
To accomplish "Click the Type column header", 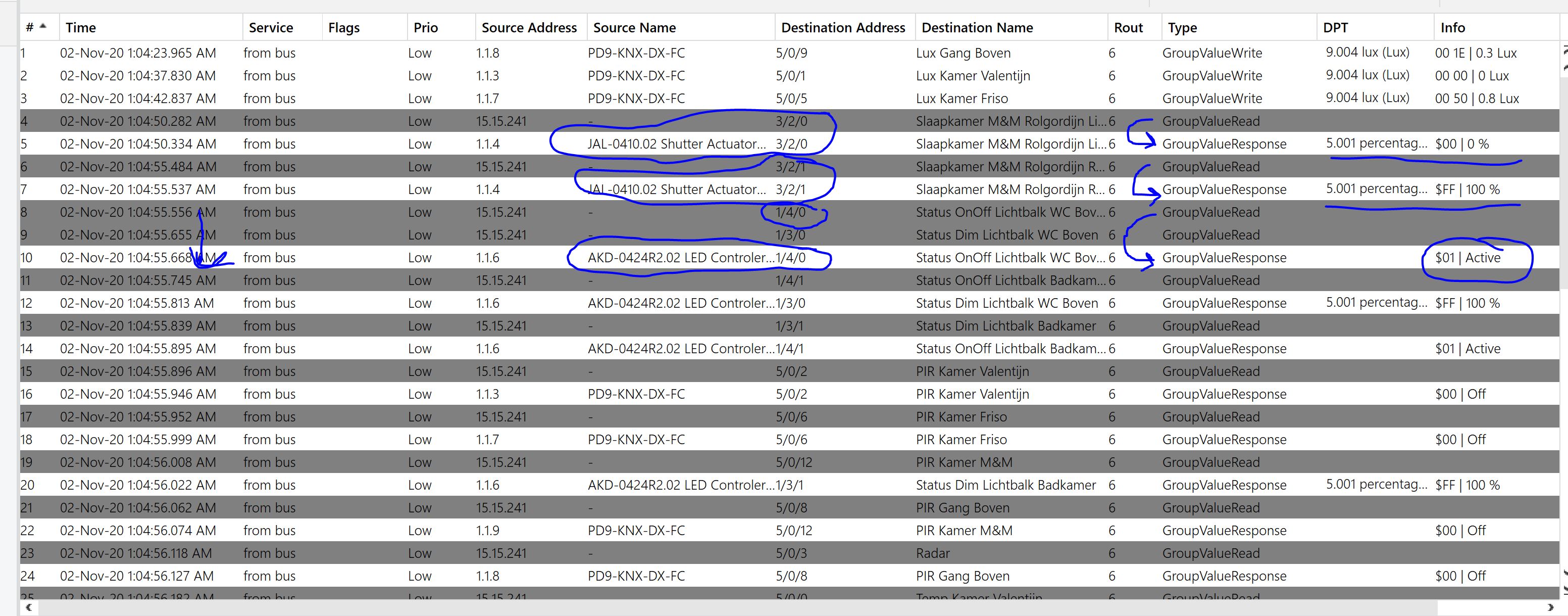I will coord(1182,27).
